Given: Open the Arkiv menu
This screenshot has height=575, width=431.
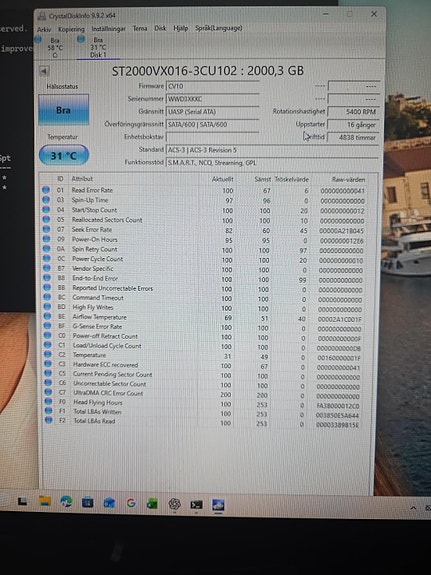Looking at the screenshot, I should [44, 29].
